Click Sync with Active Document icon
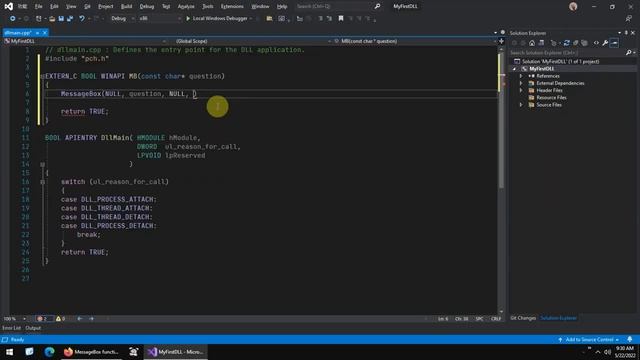640x360 pixels. pyautogui.click(x=567, y=43)
